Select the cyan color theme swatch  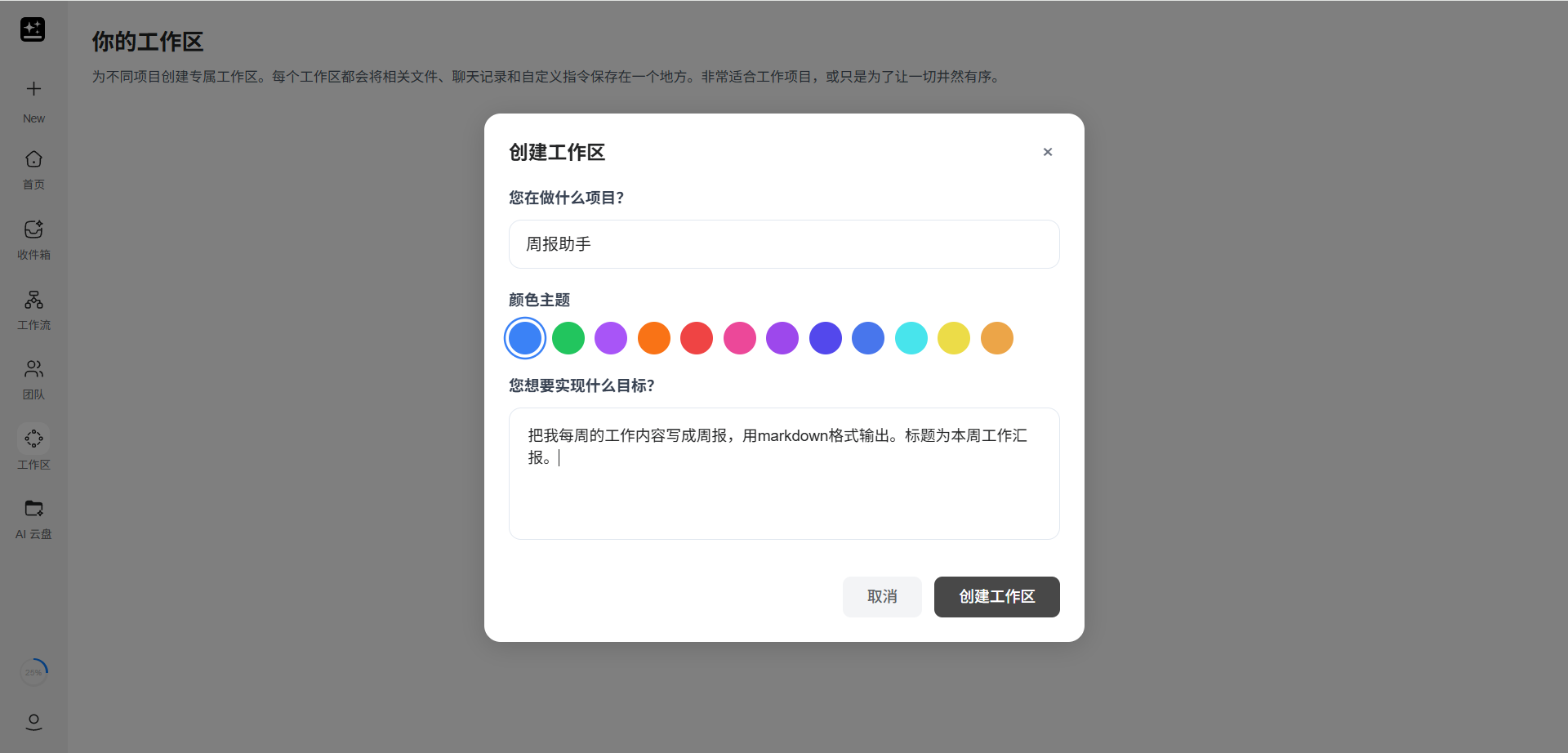click(911, 338)
